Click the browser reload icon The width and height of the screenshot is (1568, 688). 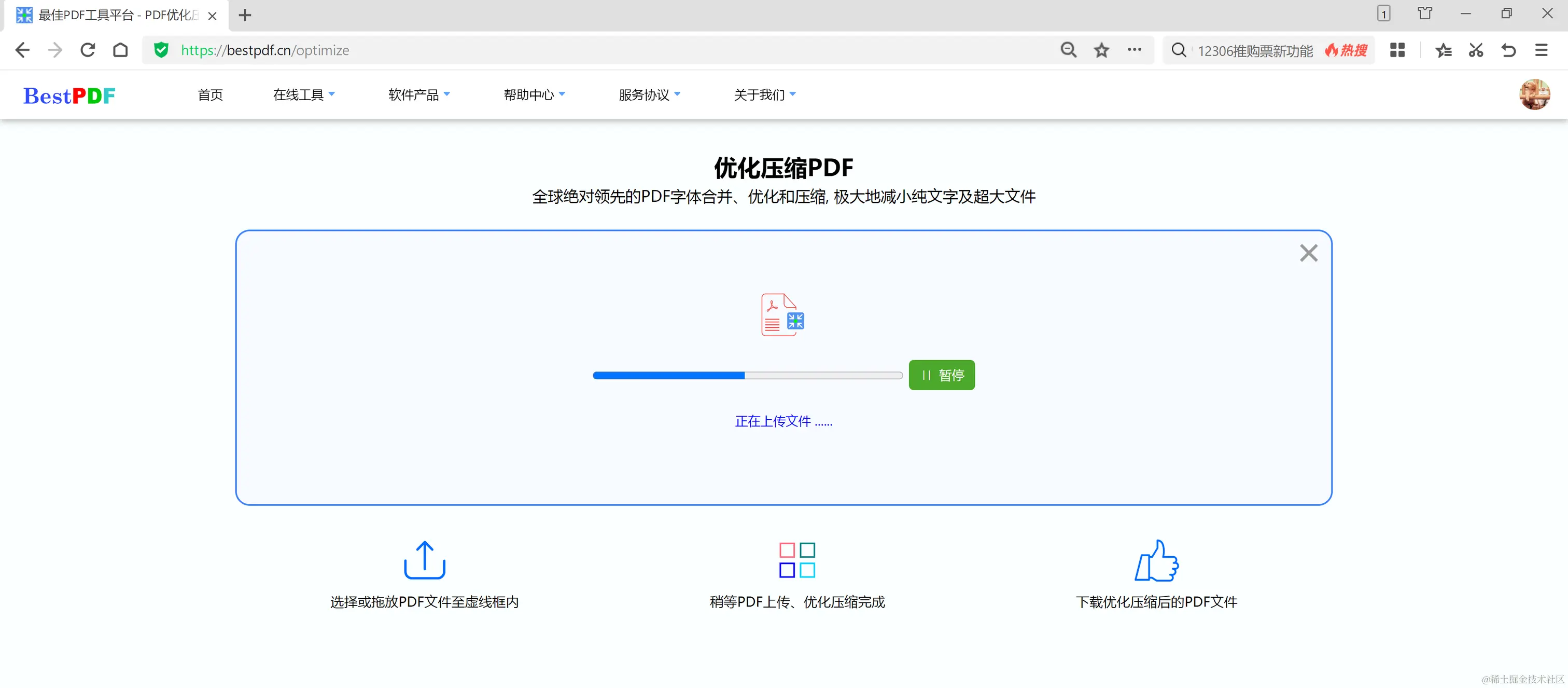point(88,50)
